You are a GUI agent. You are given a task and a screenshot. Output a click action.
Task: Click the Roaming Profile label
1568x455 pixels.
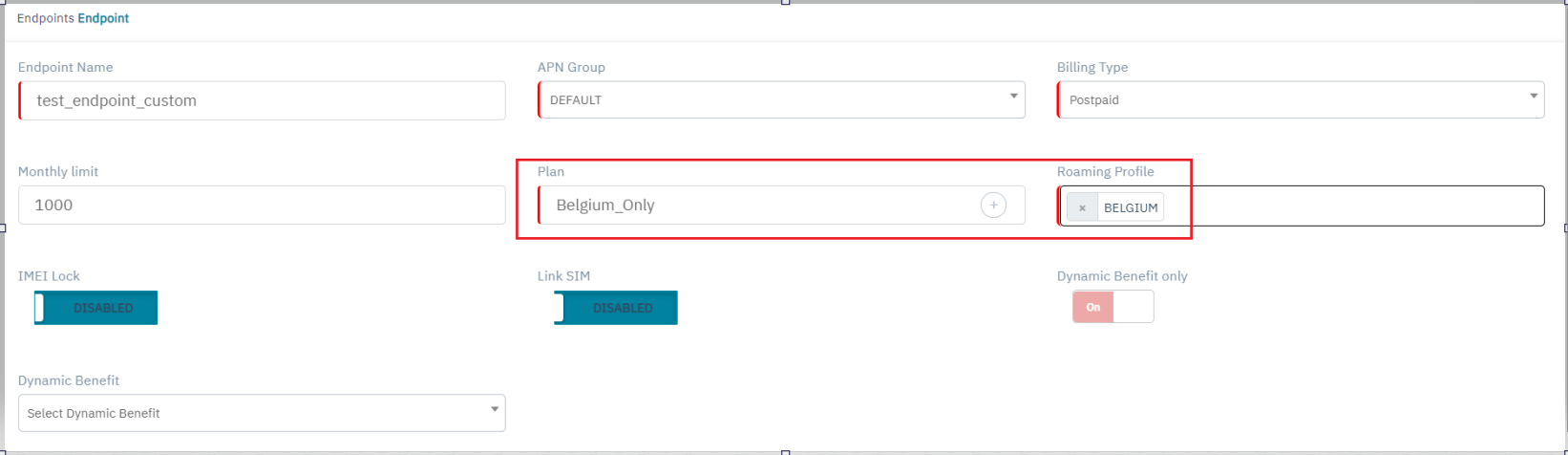tap(1105, 172)
